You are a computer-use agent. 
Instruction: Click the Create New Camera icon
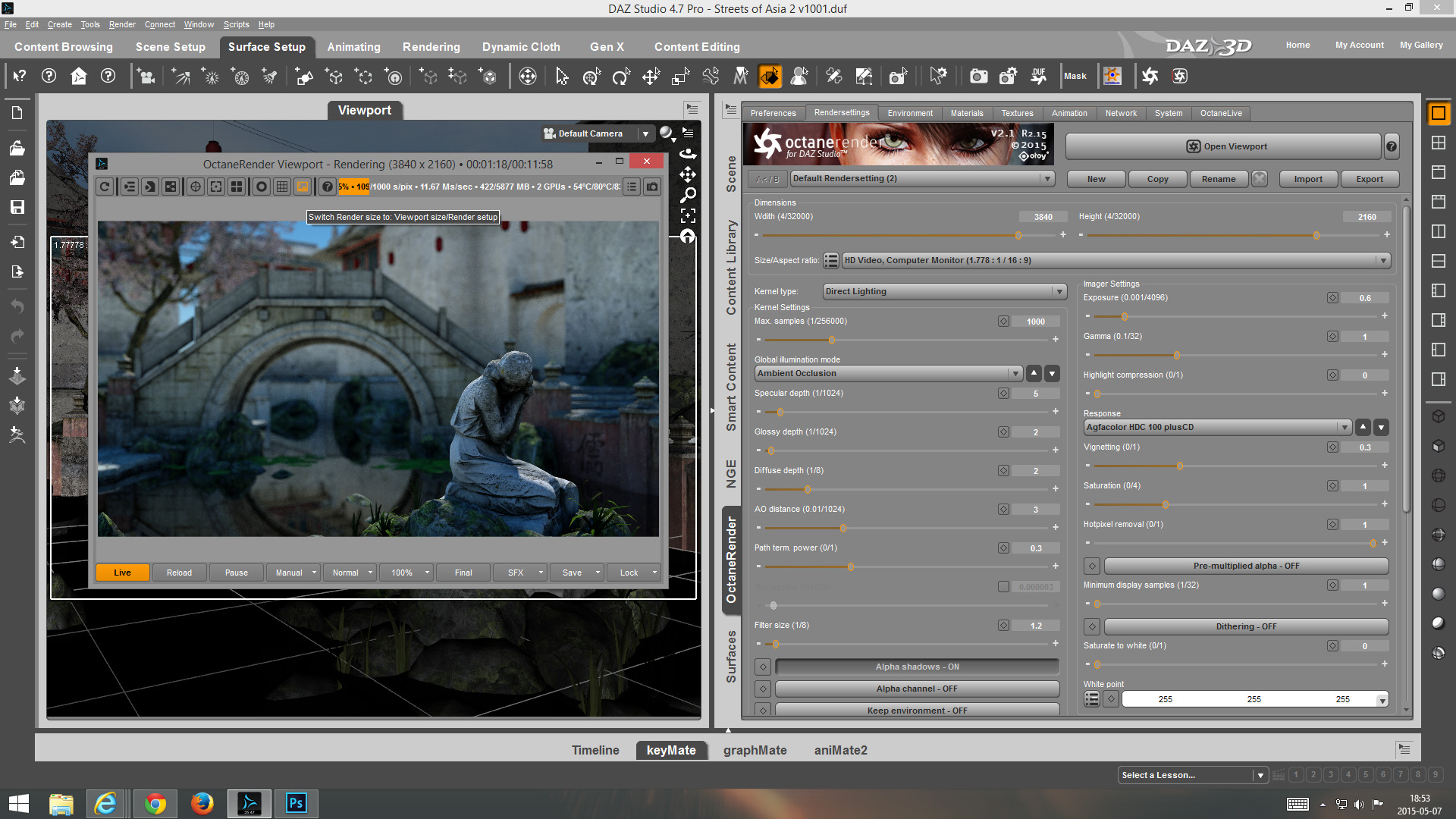pos(146,76)
